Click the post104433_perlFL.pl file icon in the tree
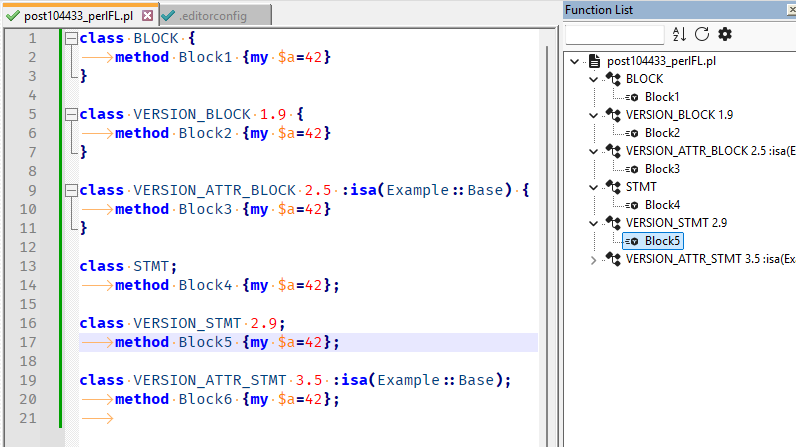The height and width of the screenshot is (447, 796). (x=594, y=61)
